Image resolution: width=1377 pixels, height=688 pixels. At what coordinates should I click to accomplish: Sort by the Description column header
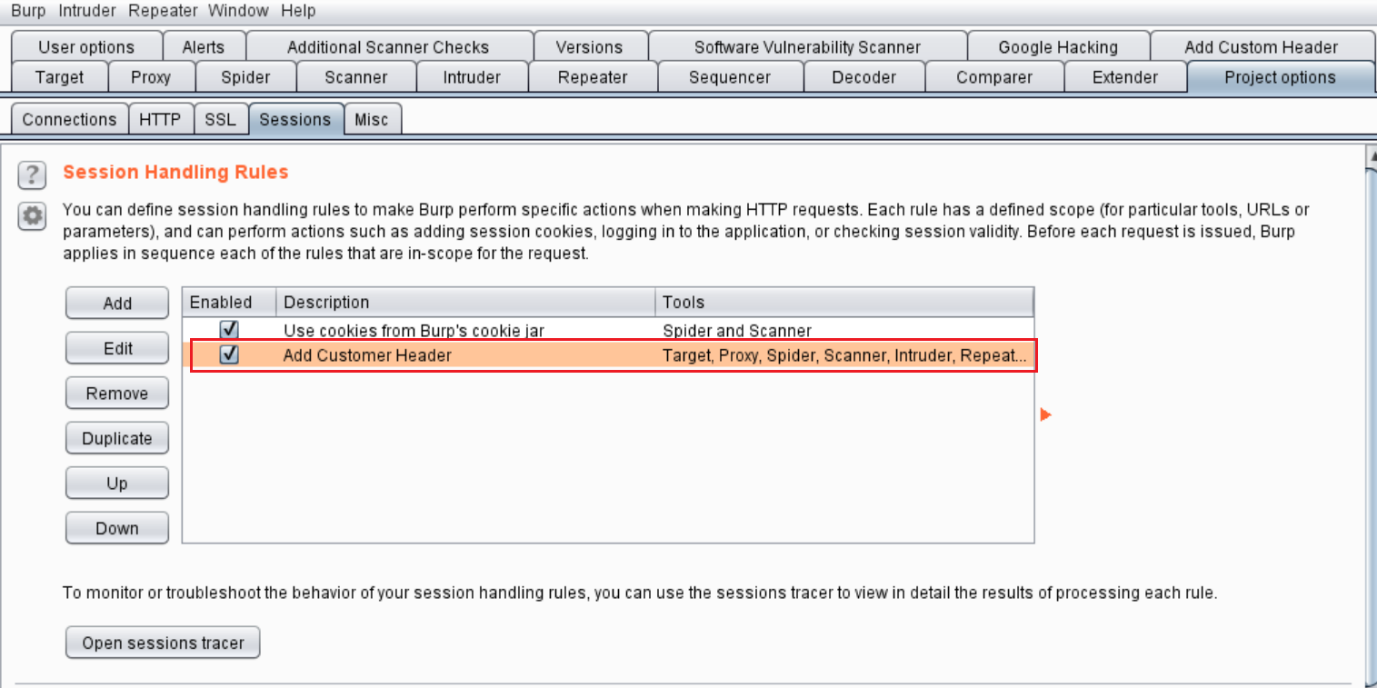(x=466, y=302)
